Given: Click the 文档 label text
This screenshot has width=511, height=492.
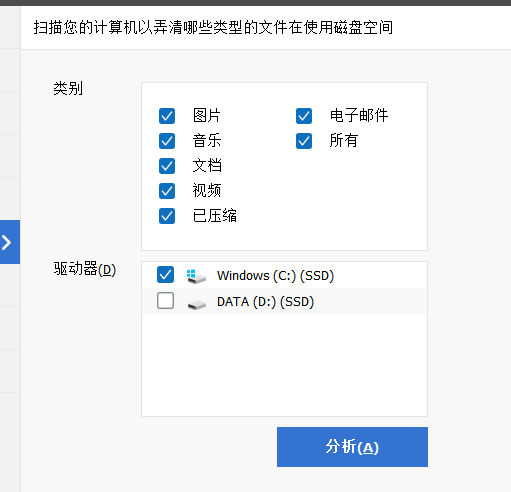Looking at the screenshot, I should pyautogui.click(x=207, y=165).
